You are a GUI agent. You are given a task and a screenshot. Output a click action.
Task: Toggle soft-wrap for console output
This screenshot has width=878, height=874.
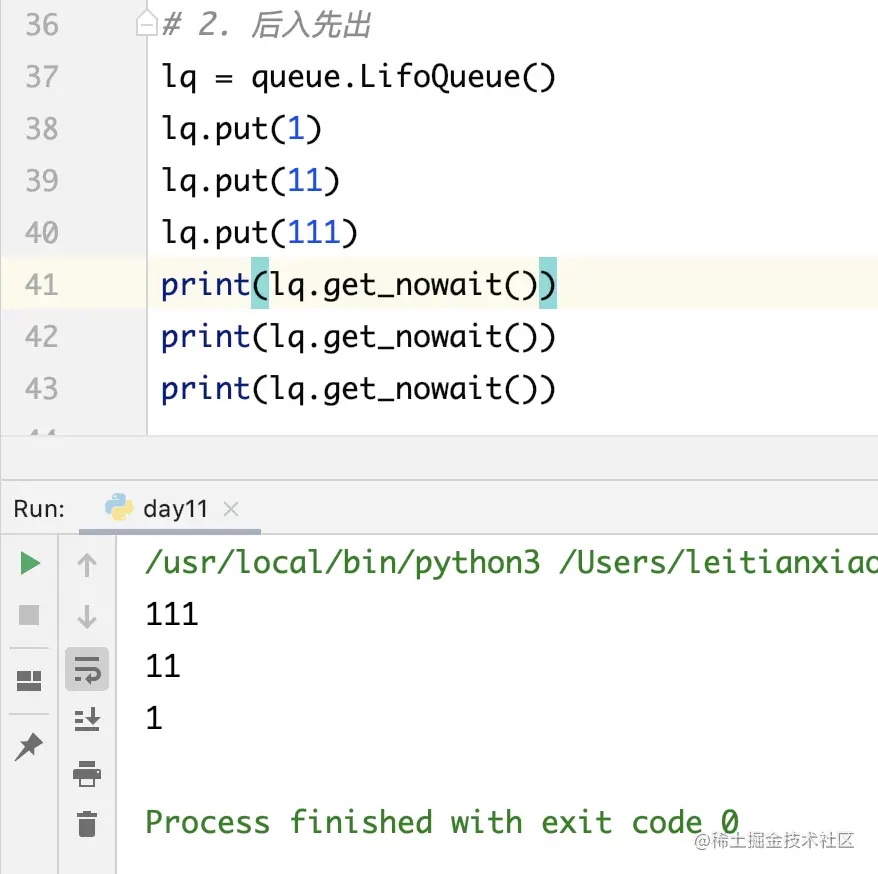click(87, 669)
